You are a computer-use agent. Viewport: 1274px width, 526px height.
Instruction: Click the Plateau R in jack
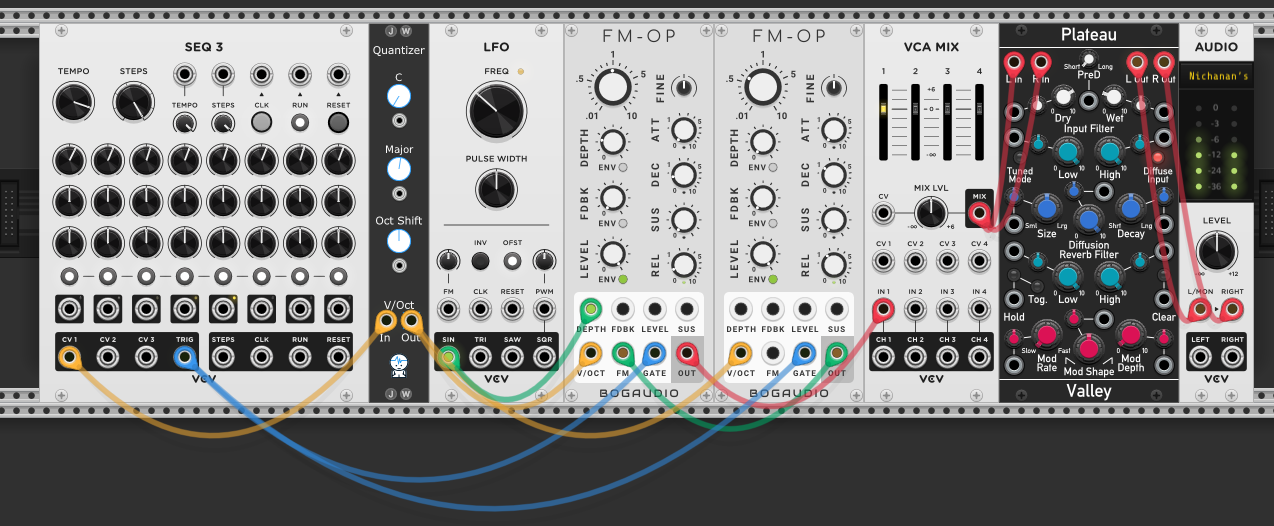(1041, 64)
